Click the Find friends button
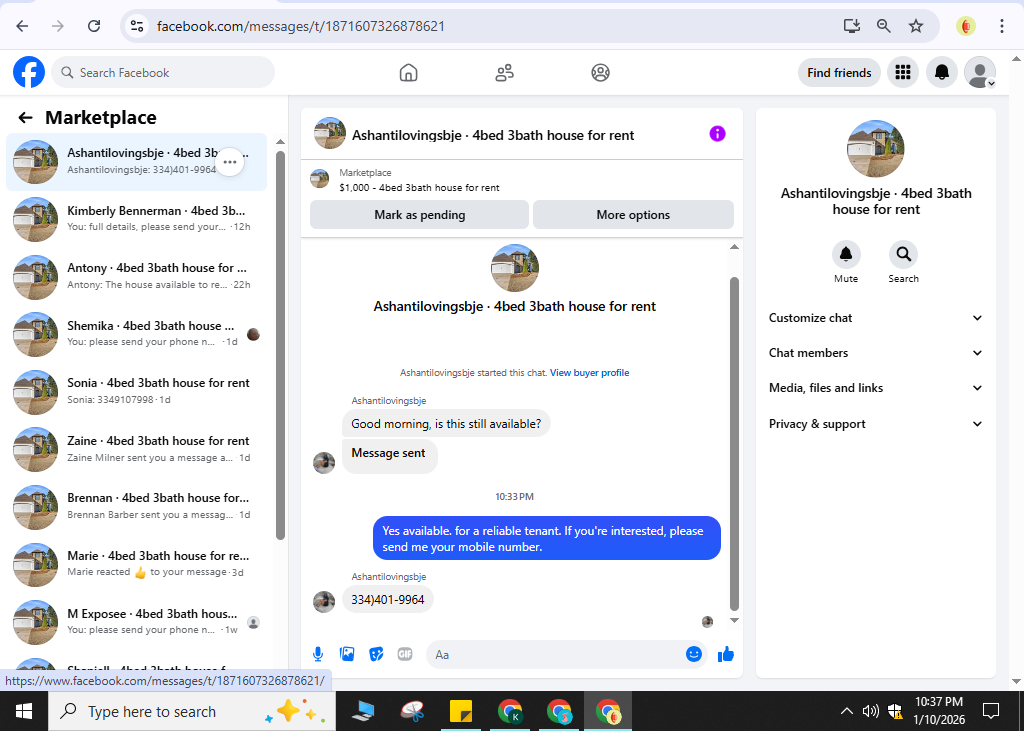 (x=839, y=73)
